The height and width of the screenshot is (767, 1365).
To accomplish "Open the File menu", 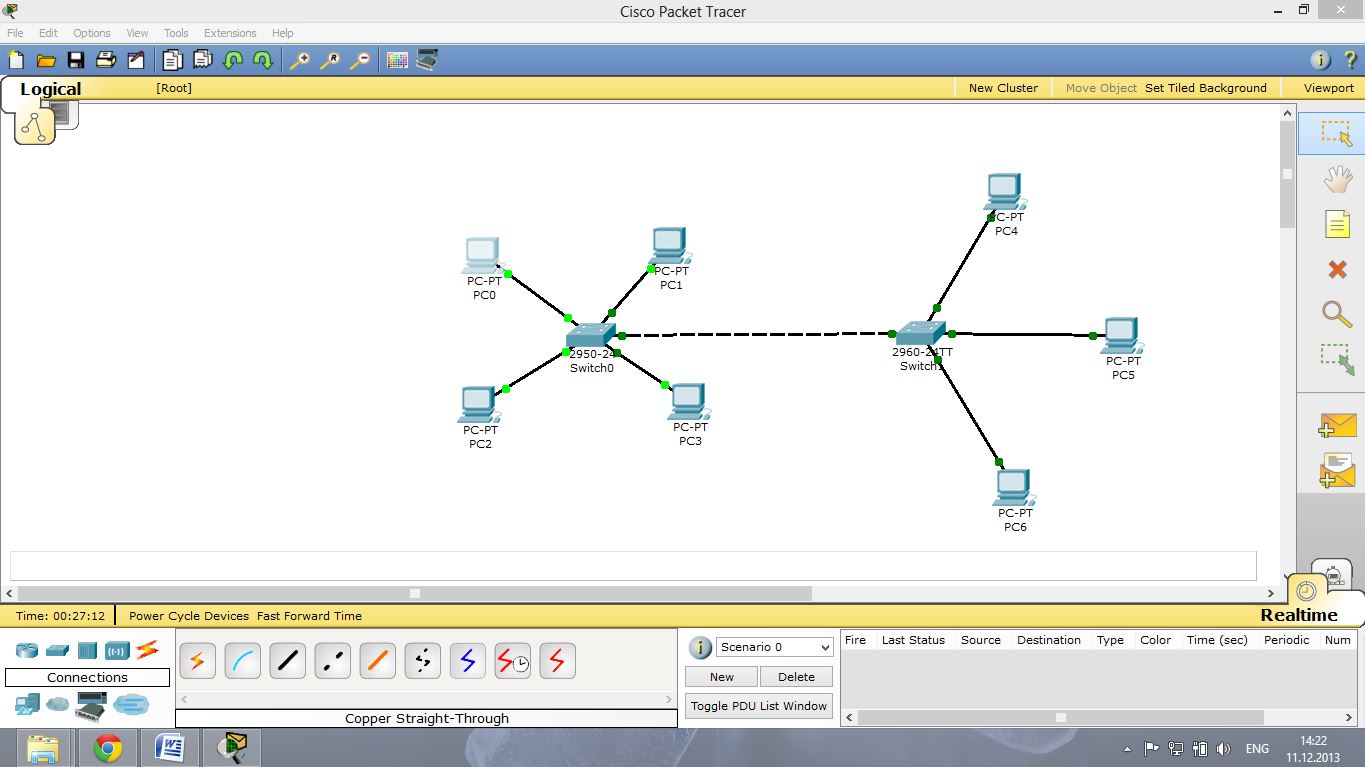I will click(15, 33).
